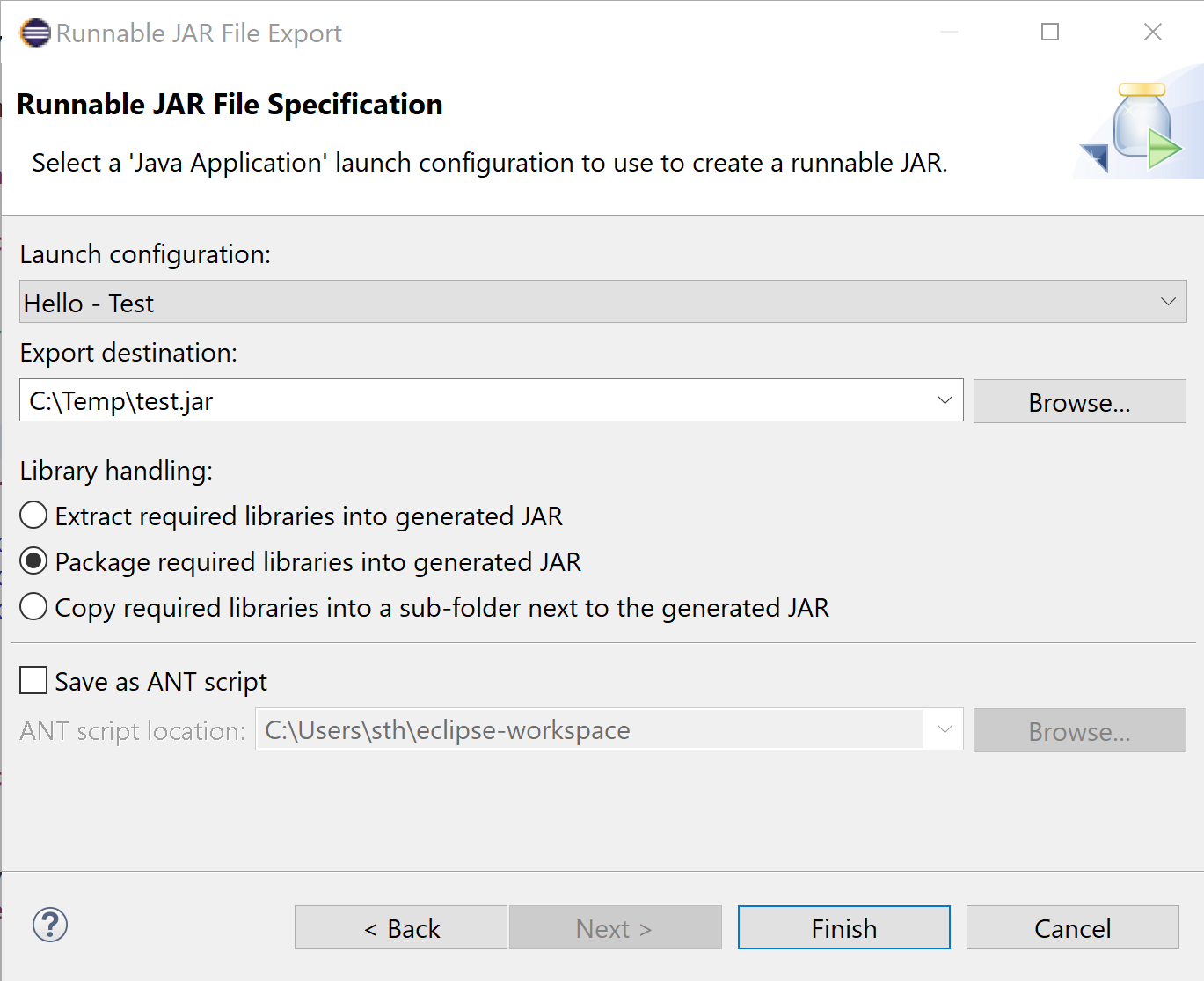1204x981 pixels.
Task: Click Browse button for ANT script location
Action: click(x=1080, y=730)
